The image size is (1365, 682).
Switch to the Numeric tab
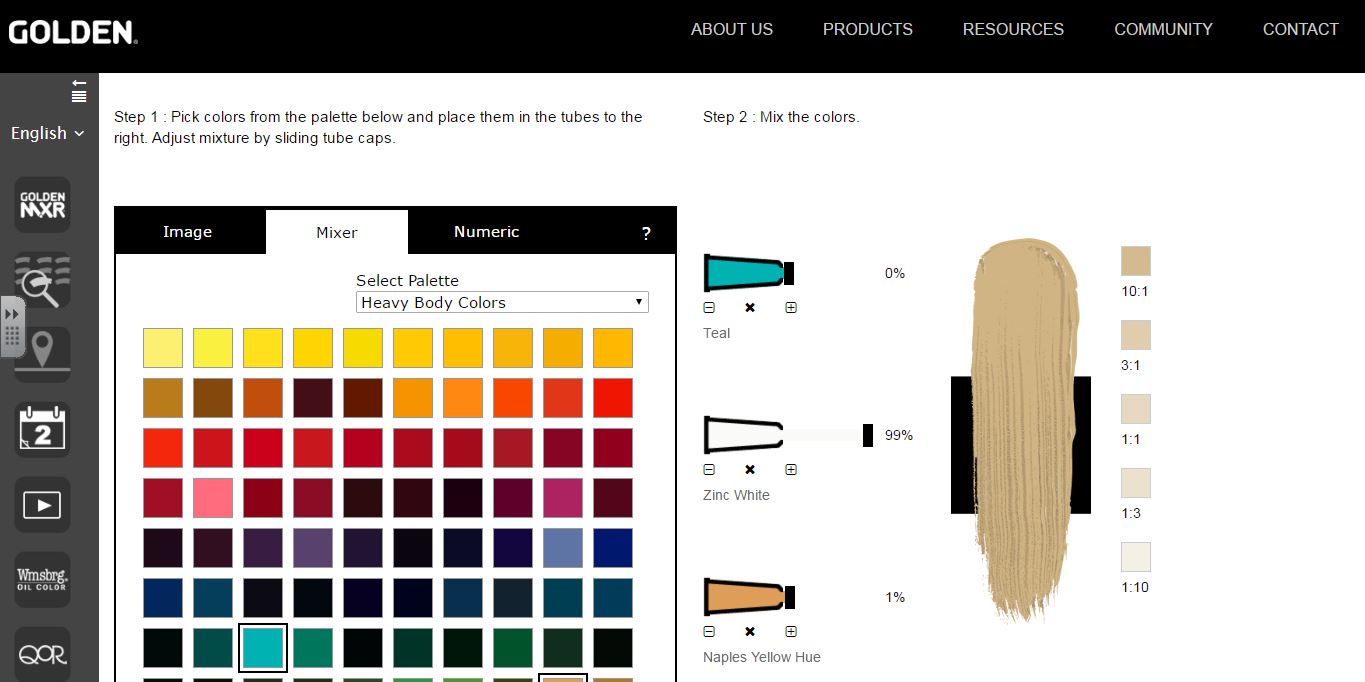[486, 231]
